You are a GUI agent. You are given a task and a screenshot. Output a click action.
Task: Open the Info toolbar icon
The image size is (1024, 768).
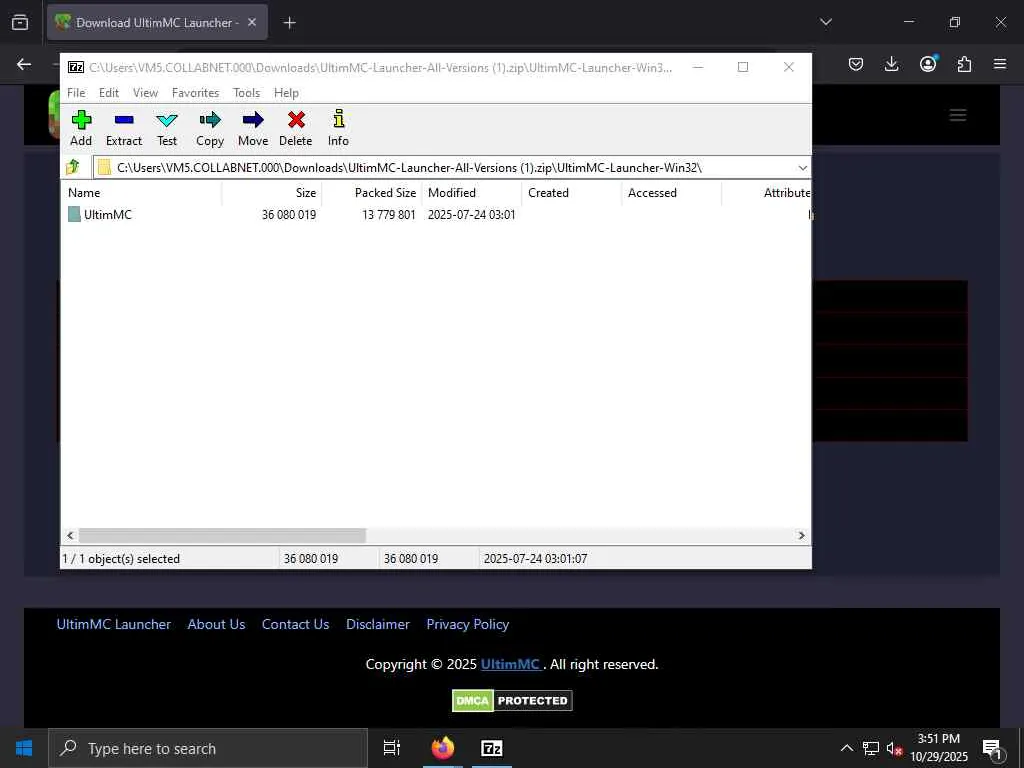click(338, 128)
